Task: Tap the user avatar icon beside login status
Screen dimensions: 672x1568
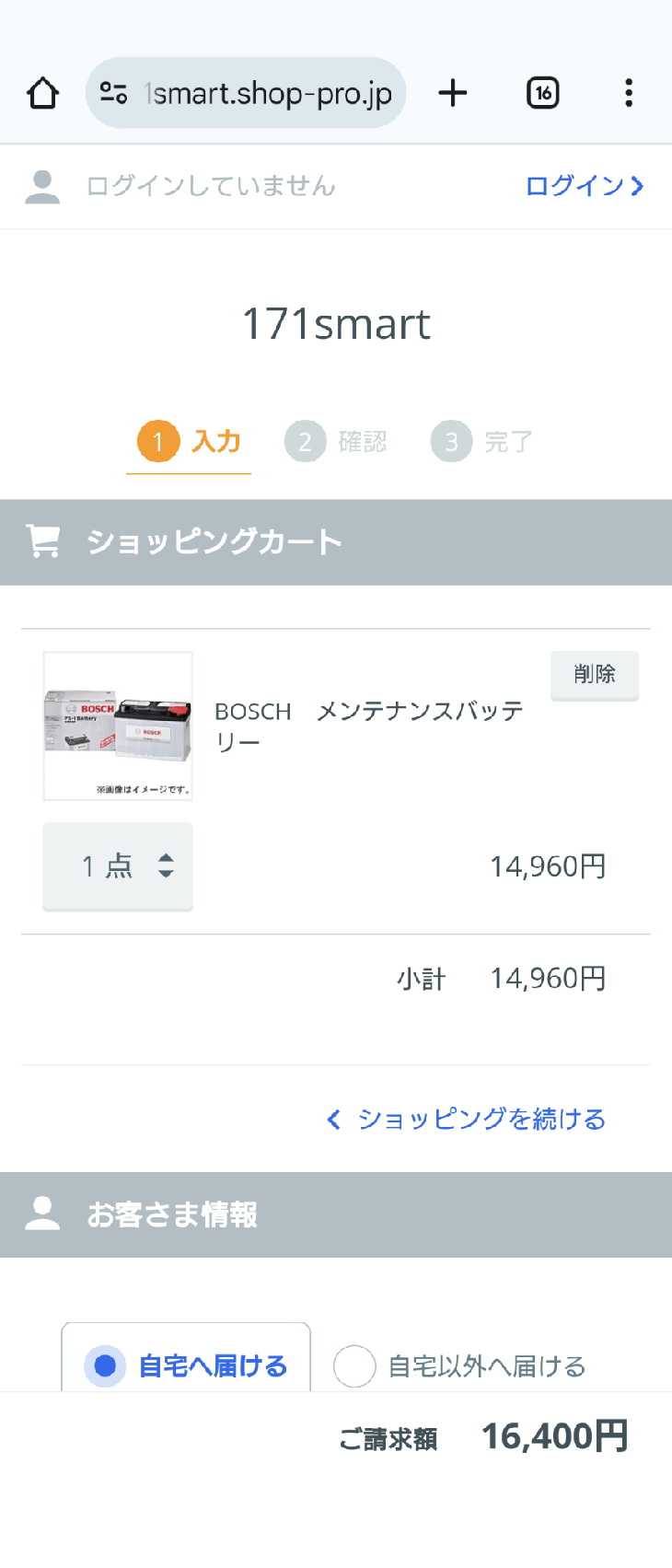Action: 42,186
